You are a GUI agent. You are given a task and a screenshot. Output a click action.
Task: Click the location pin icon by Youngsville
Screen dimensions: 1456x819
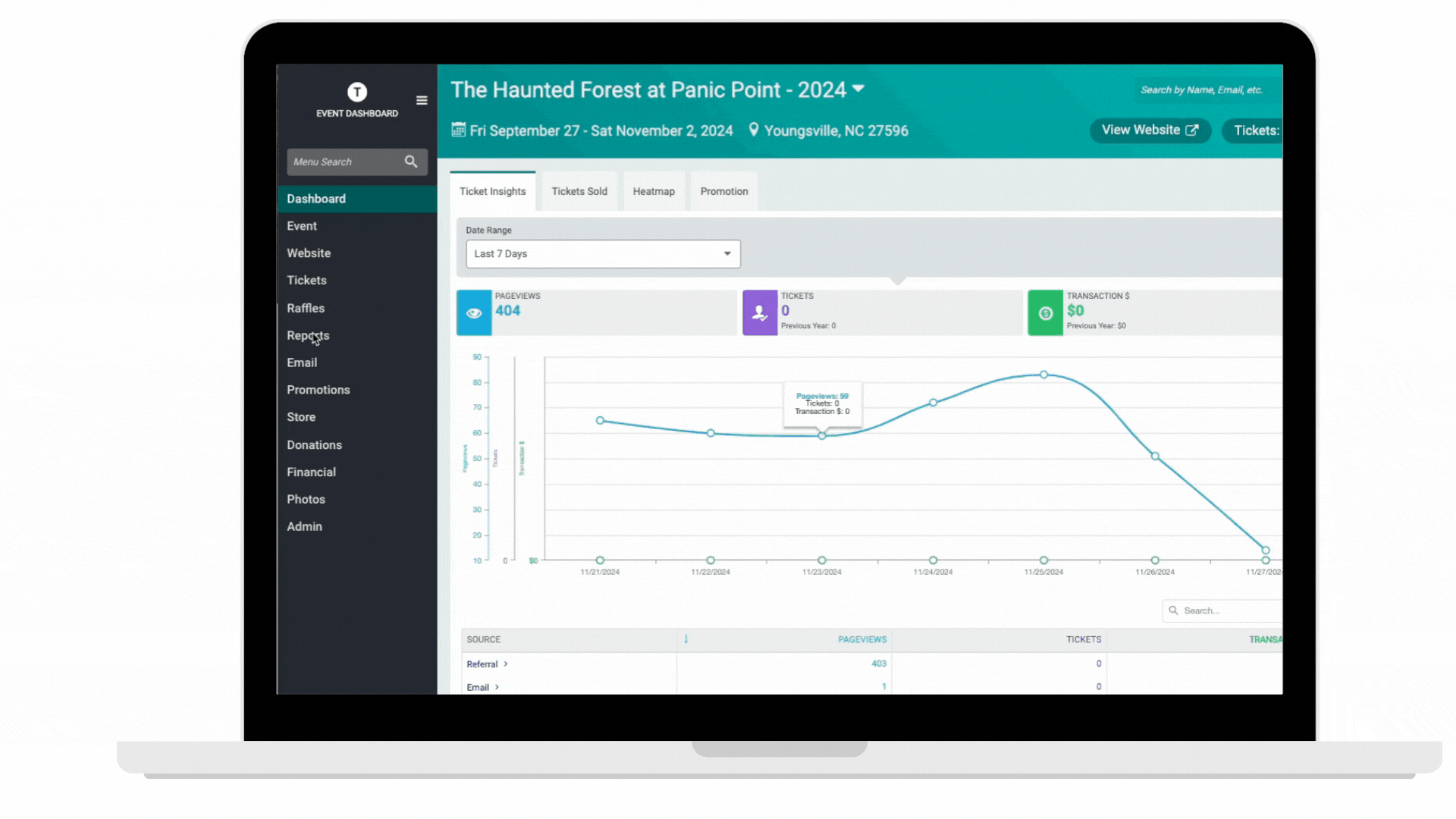click(753, 130)
